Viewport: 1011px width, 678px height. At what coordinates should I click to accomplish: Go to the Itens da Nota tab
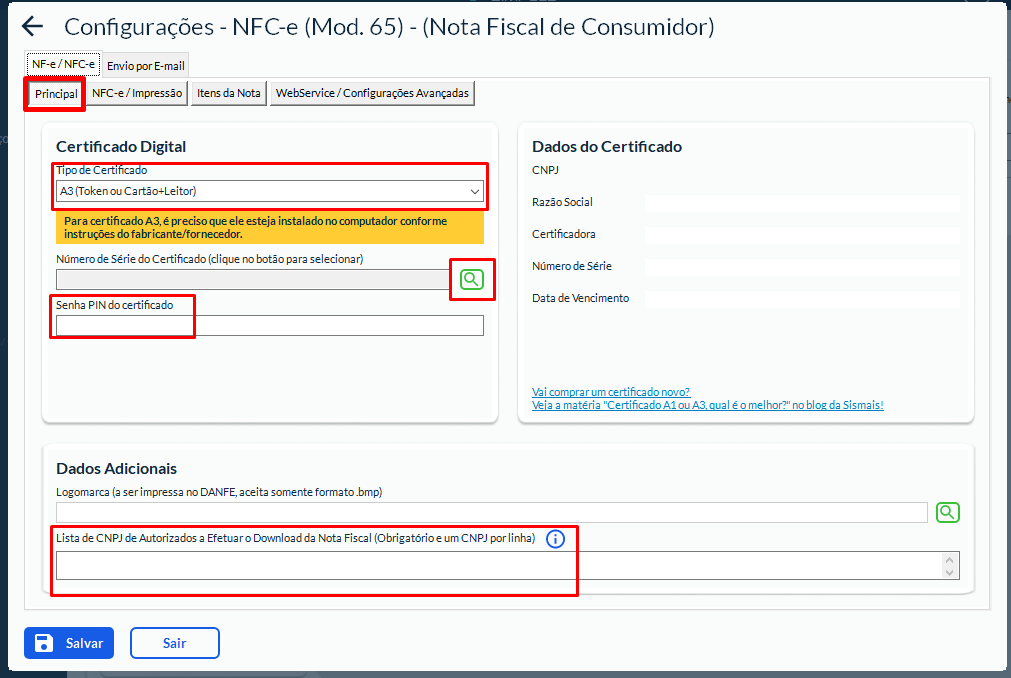(x=229, y=93)
